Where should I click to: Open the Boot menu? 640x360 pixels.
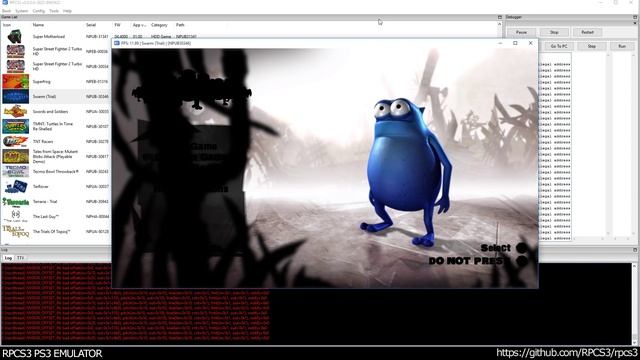click(x=7, y=11)
